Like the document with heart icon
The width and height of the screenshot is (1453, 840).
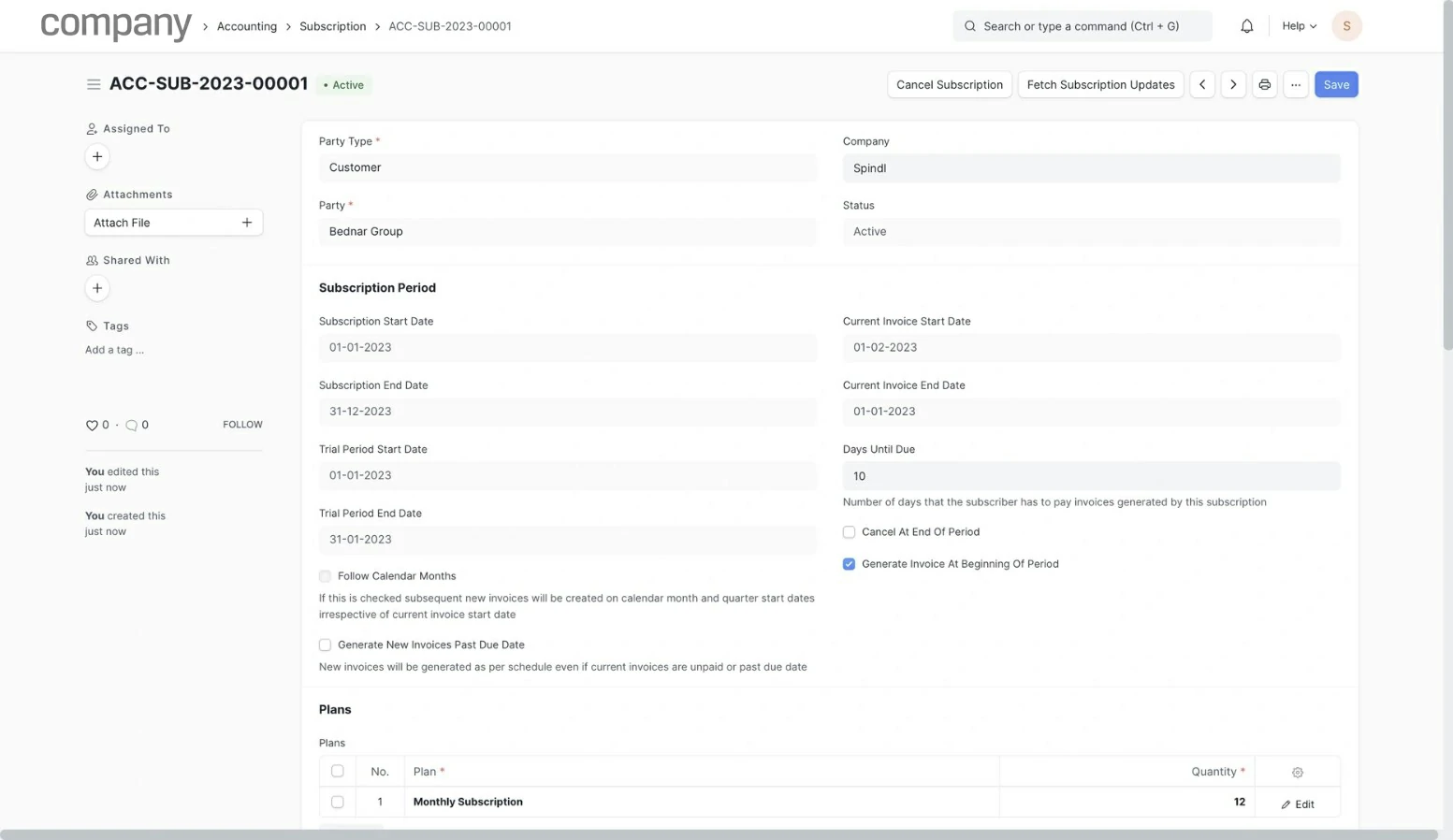pos(92,425)
